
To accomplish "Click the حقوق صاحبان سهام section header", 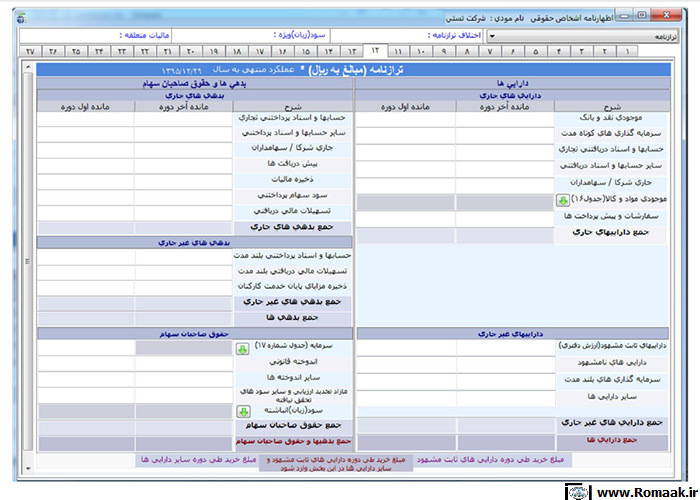I will pos(194,333).
